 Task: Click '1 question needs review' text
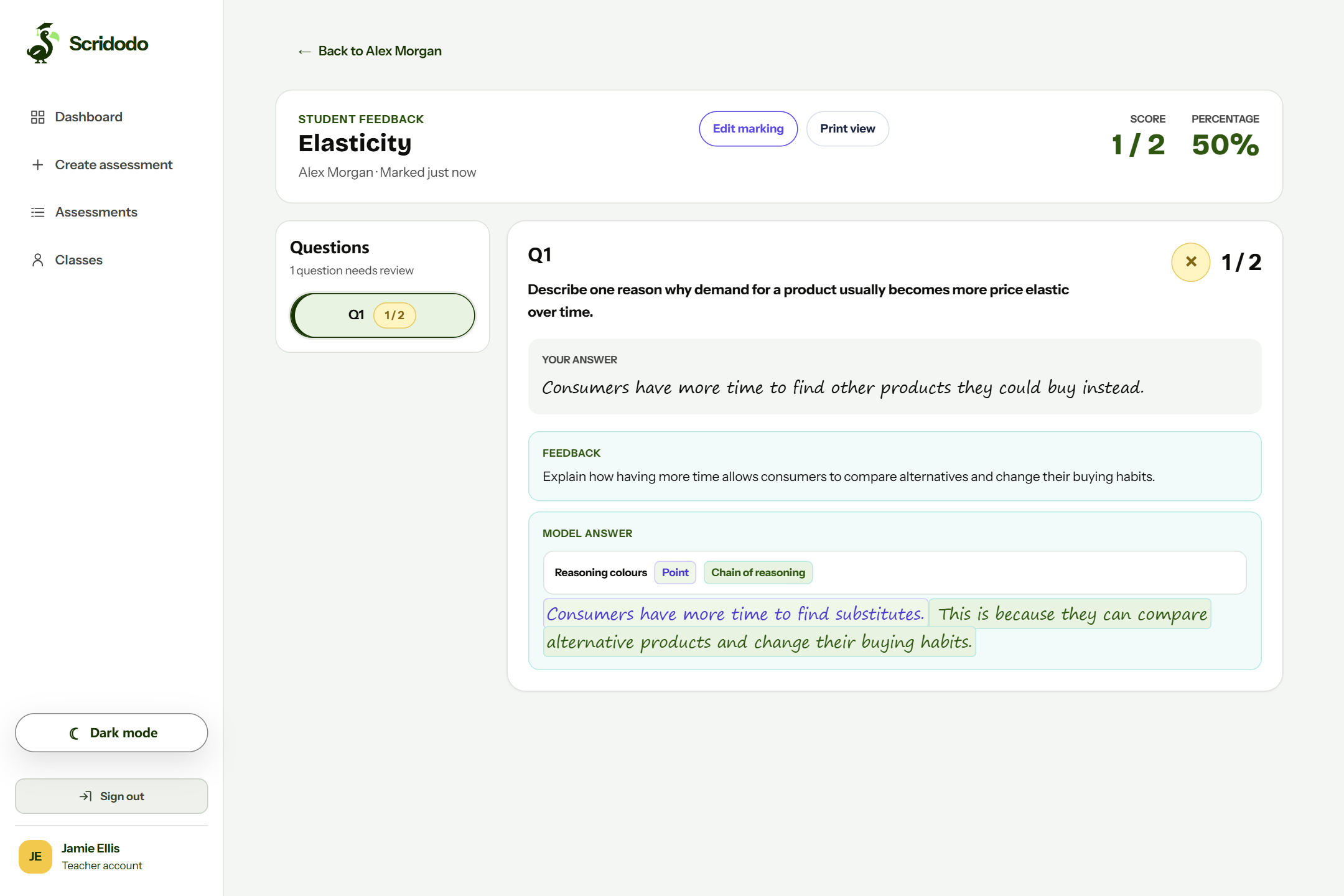tap(352, 271)
